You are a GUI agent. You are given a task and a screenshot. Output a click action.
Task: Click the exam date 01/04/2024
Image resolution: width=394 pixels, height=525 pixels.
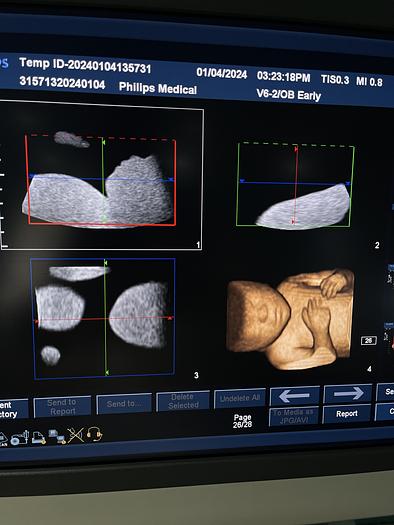click(222, 73)
